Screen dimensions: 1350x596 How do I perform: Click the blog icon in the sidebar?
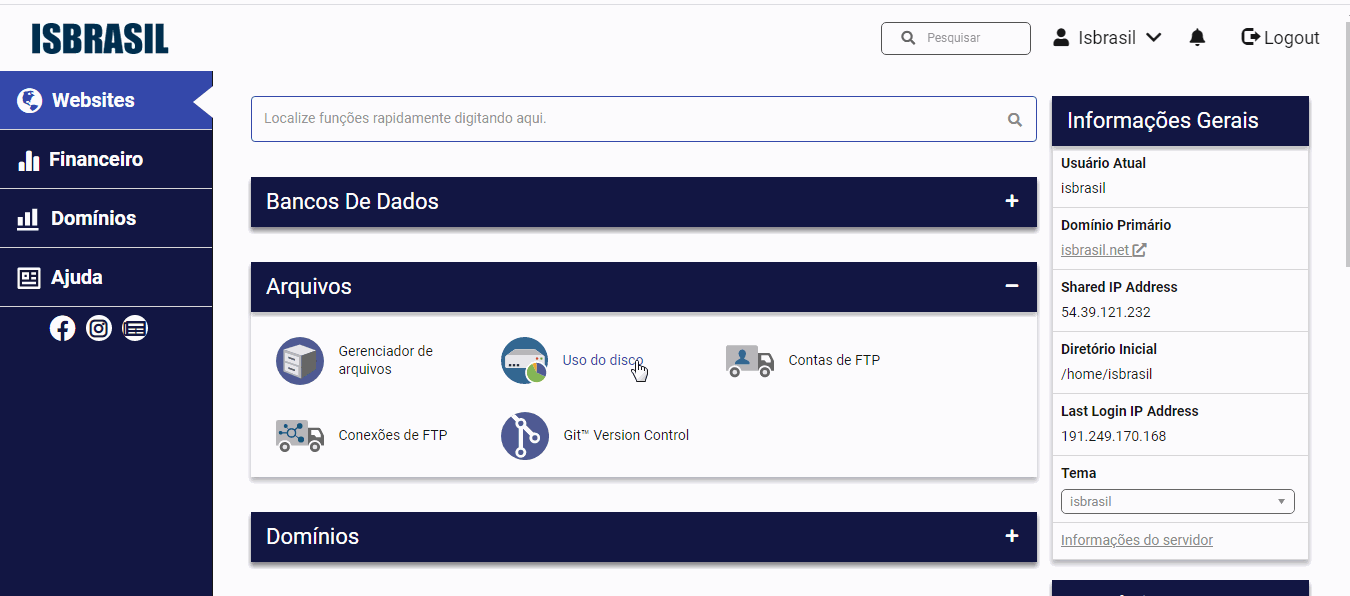(x=135, y=328)
